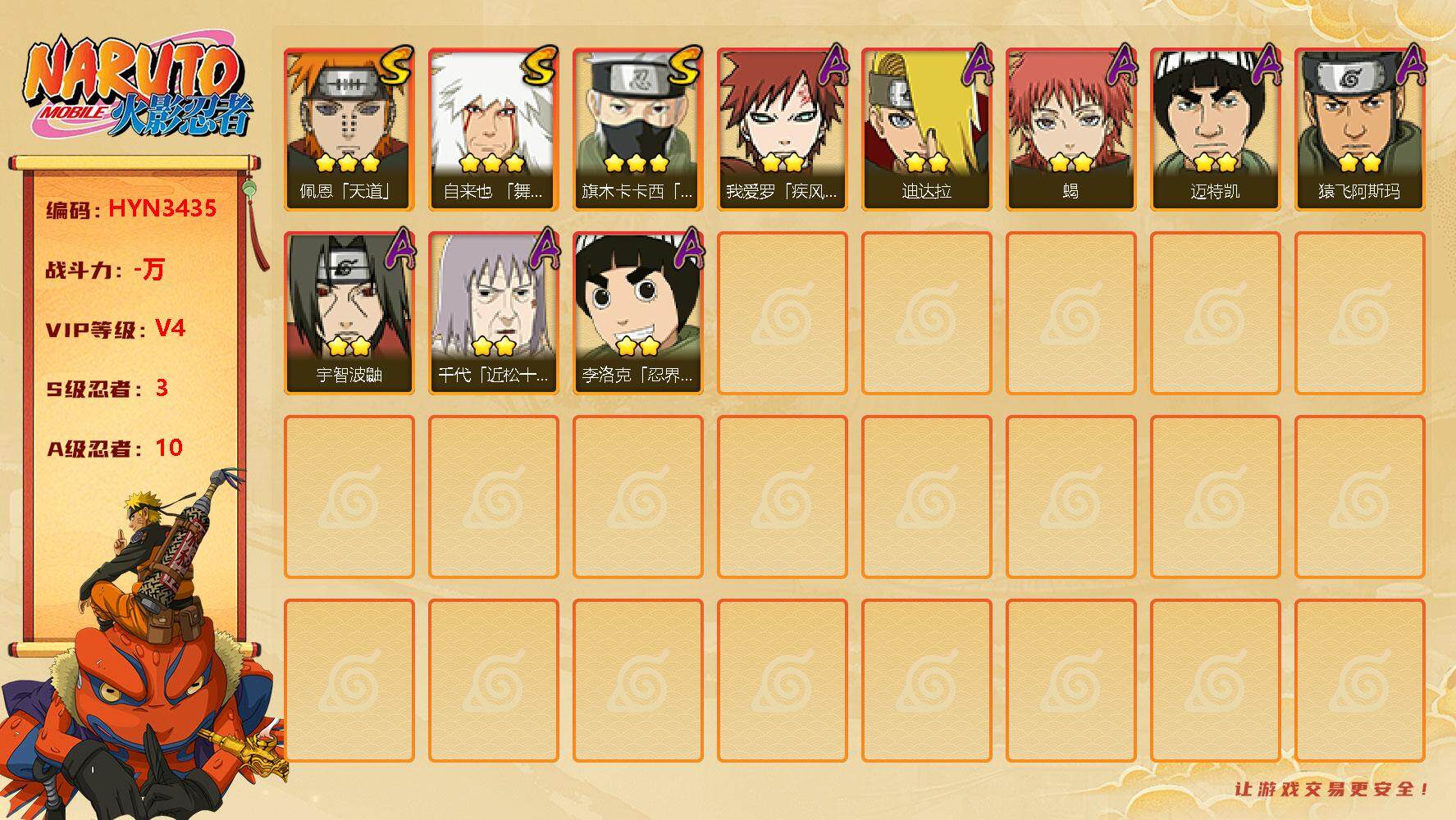
Task: Click the 我爱罗「疾风」 ninja card
Action: tap(782, 130)
